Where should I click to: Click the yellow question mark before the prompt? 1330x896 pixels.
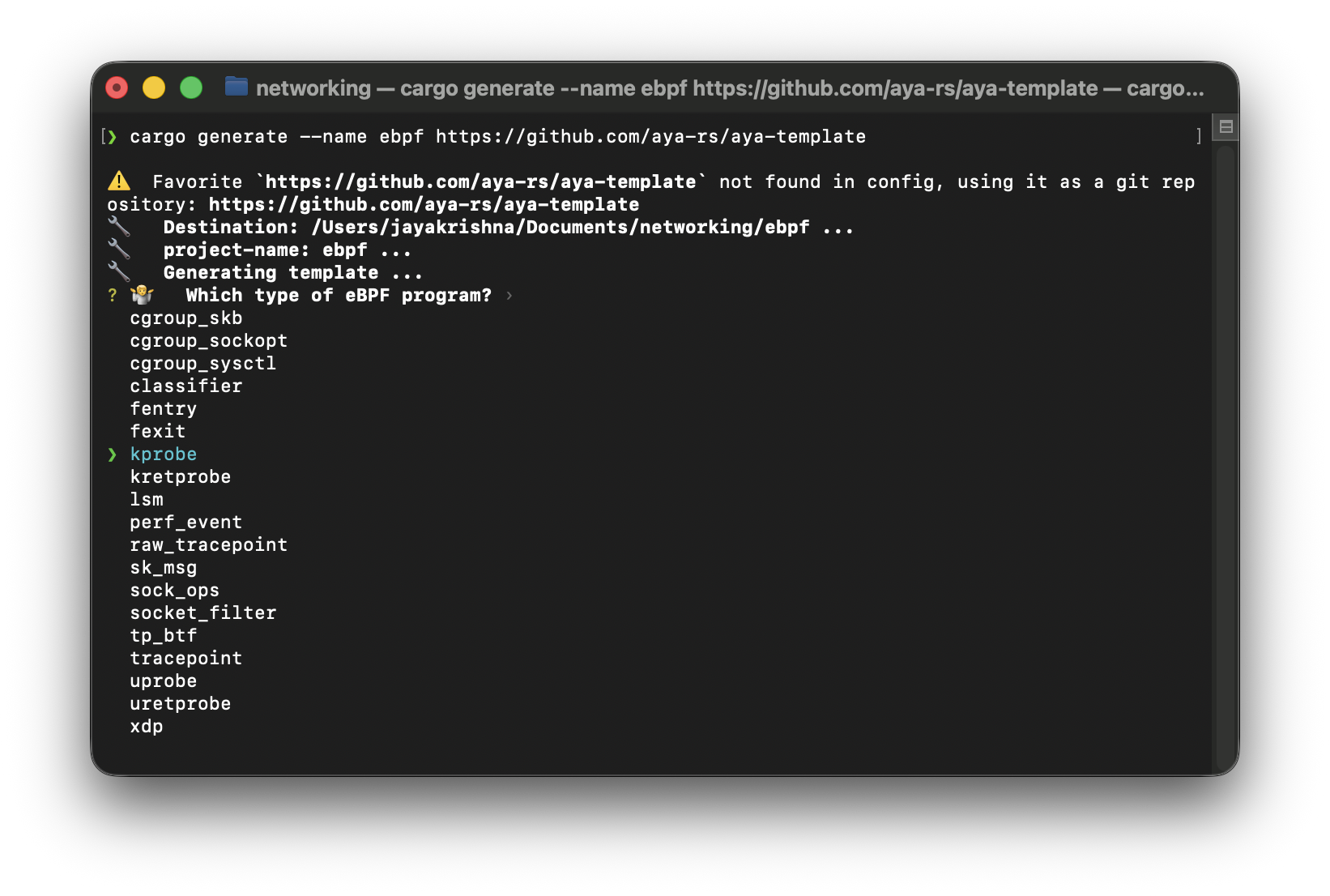(112, 295)
